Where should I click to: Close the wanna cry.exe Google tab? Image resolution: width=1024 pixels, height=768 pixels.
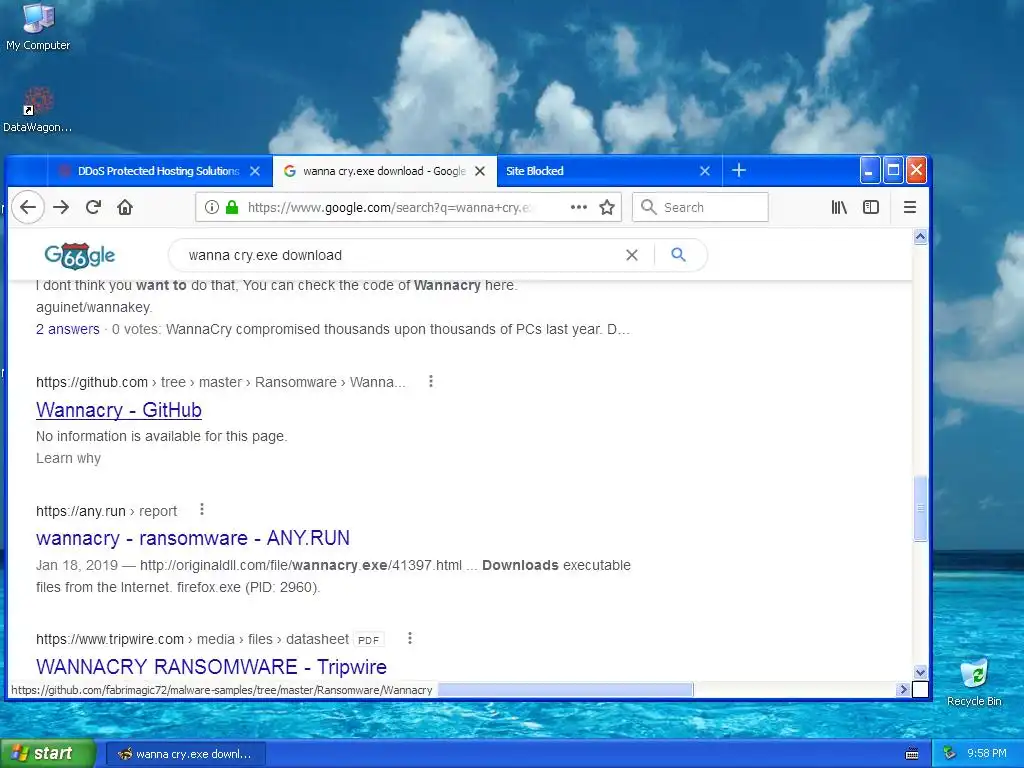(x=480, y=171)
